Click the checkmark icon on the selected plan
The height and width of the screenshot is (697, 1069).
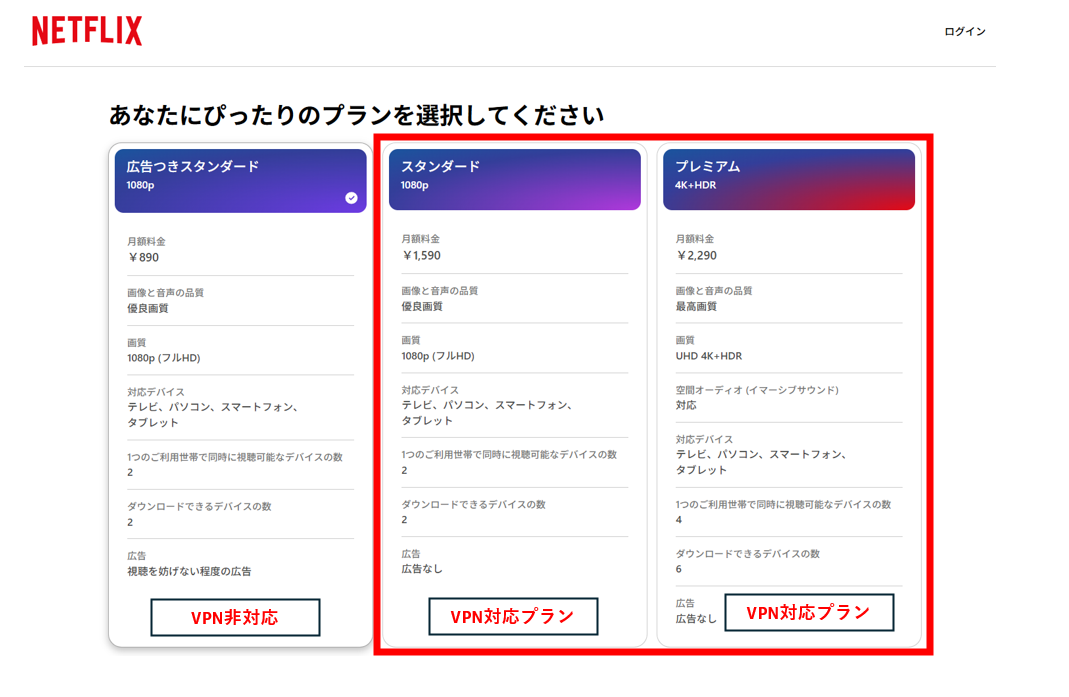[351, 198]
